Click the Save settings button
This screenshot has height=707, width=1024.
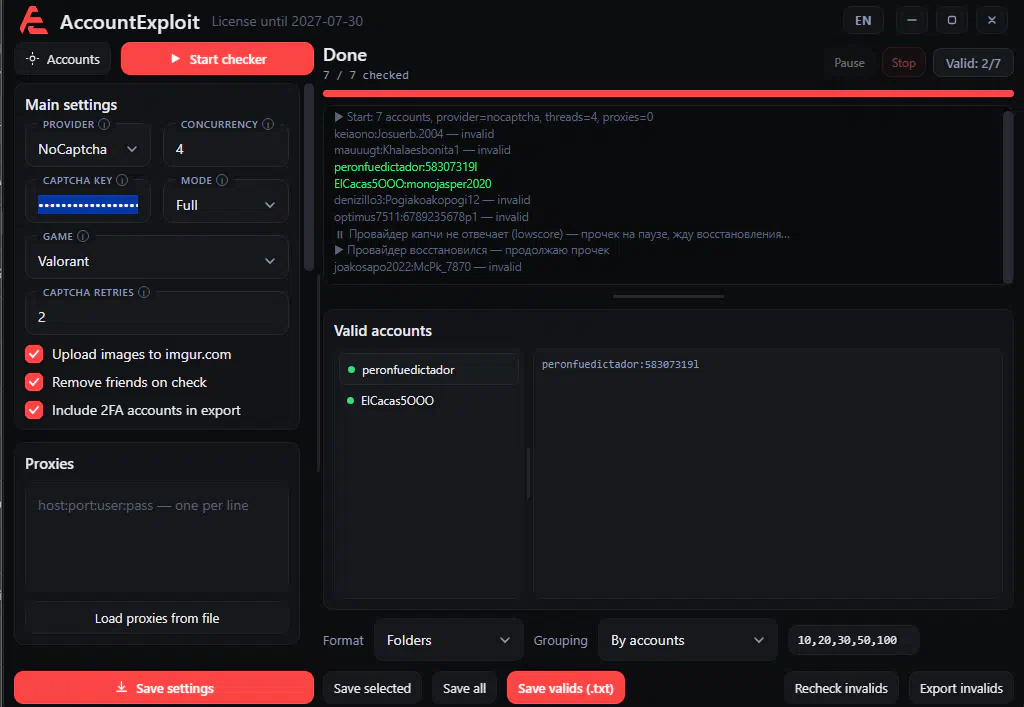tap(164, 688)
